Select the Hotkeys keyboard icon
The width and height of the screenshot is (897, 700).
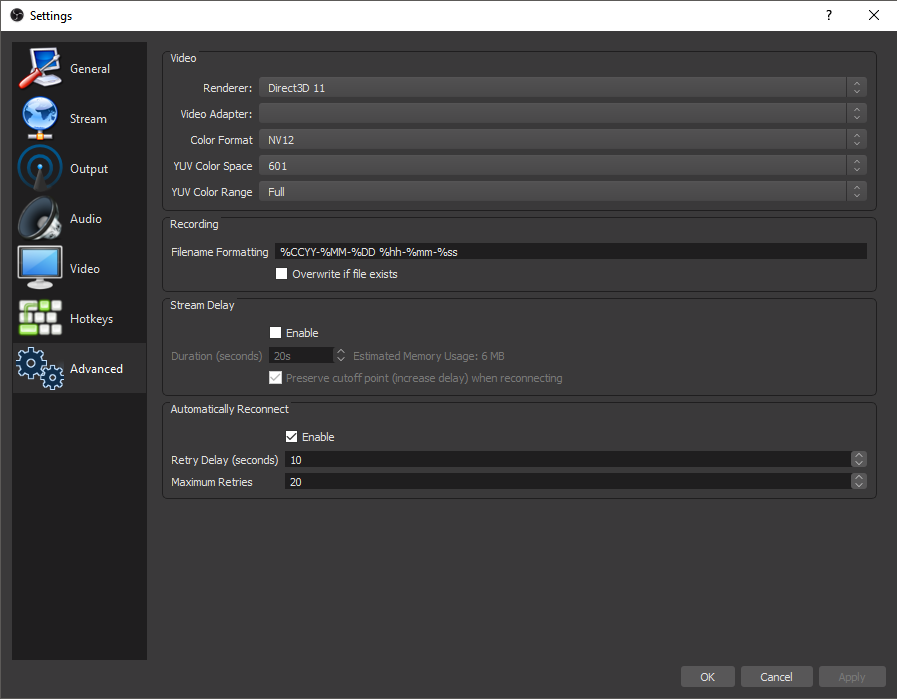pos(40,318)
